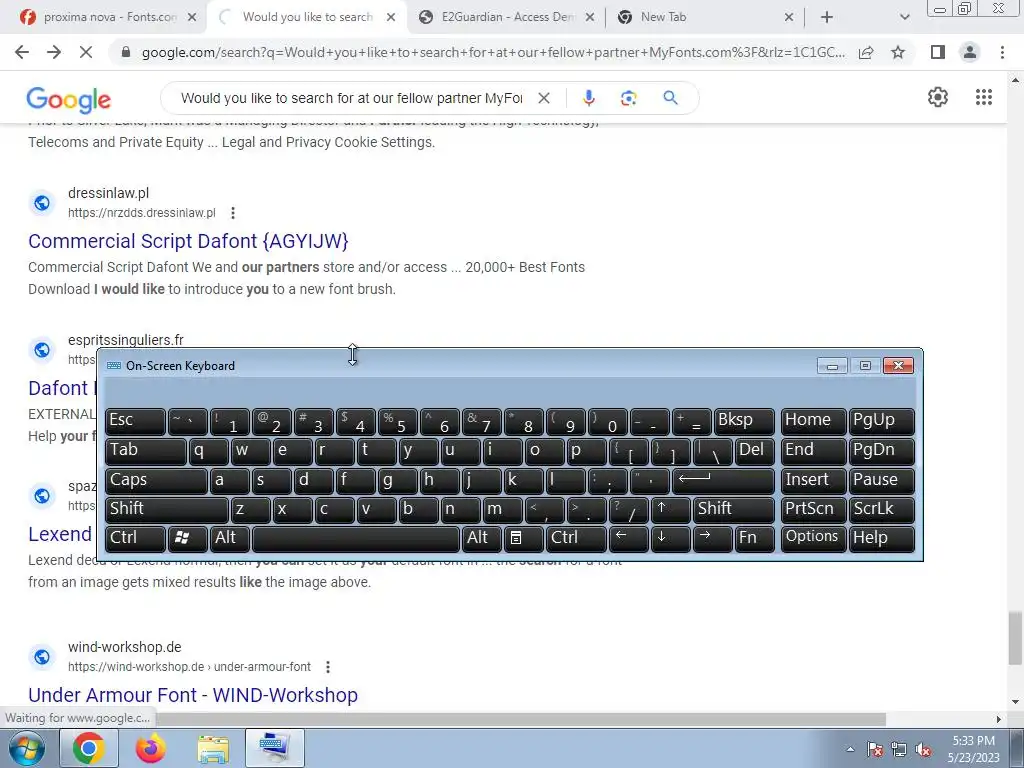Click the Home key on keyboard
Image resolution: width=1024 pixels, height=768 pixels.
(x=814, y=421)
